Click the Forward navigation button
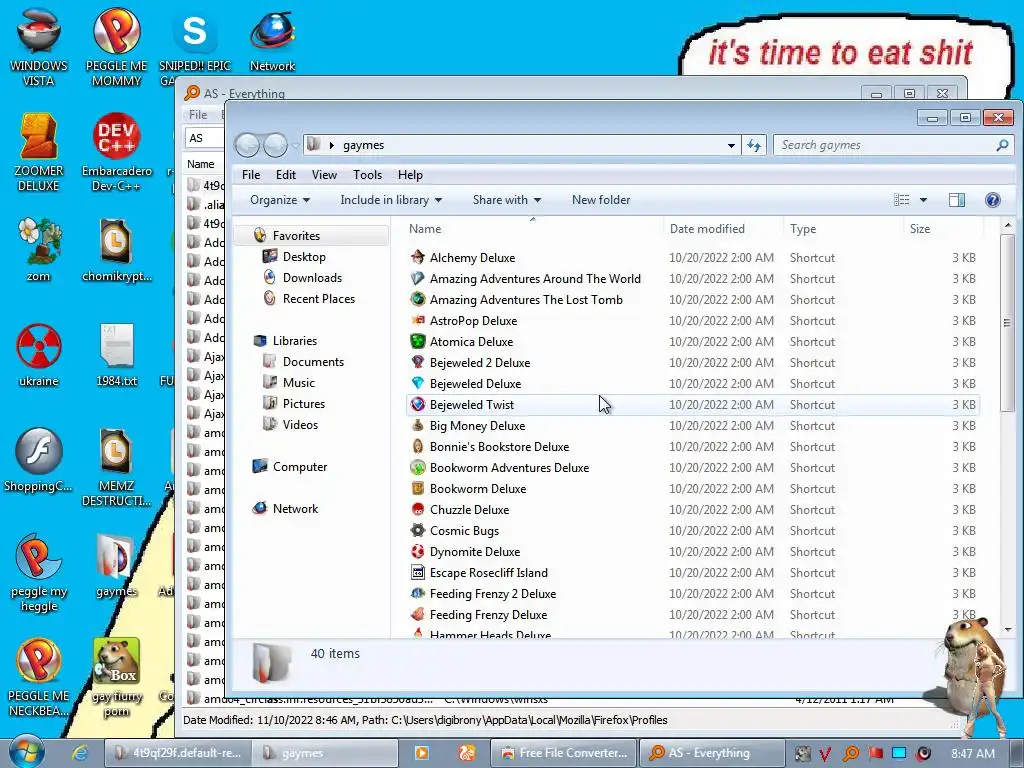1024x768 pixels. (275, 145)
